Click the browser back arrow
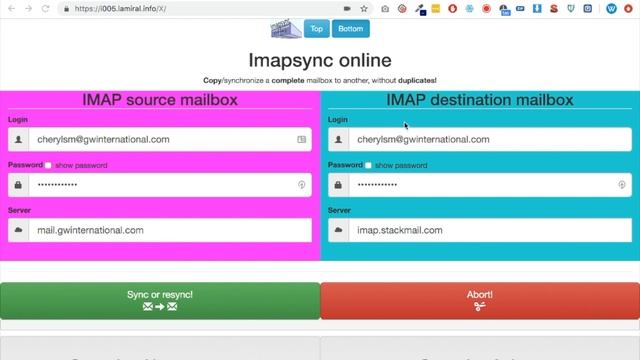 11,9
